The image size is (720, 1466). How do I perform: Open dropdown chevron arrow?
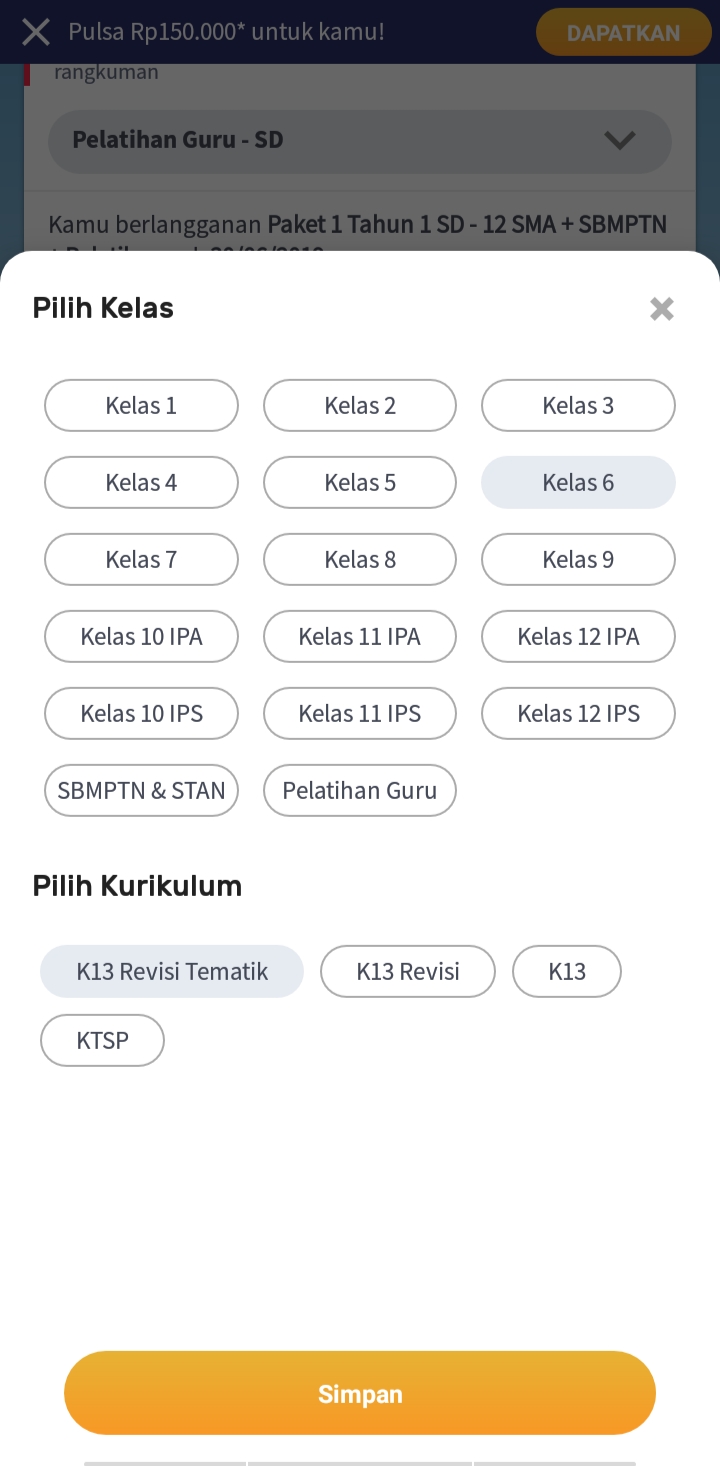620,140
